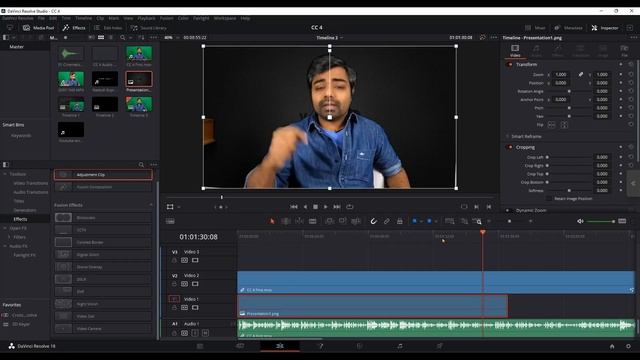Select the CC 4 Final clip on Video 2
Viewport: 640px width, 360px height.
click(x=436, y=282)
